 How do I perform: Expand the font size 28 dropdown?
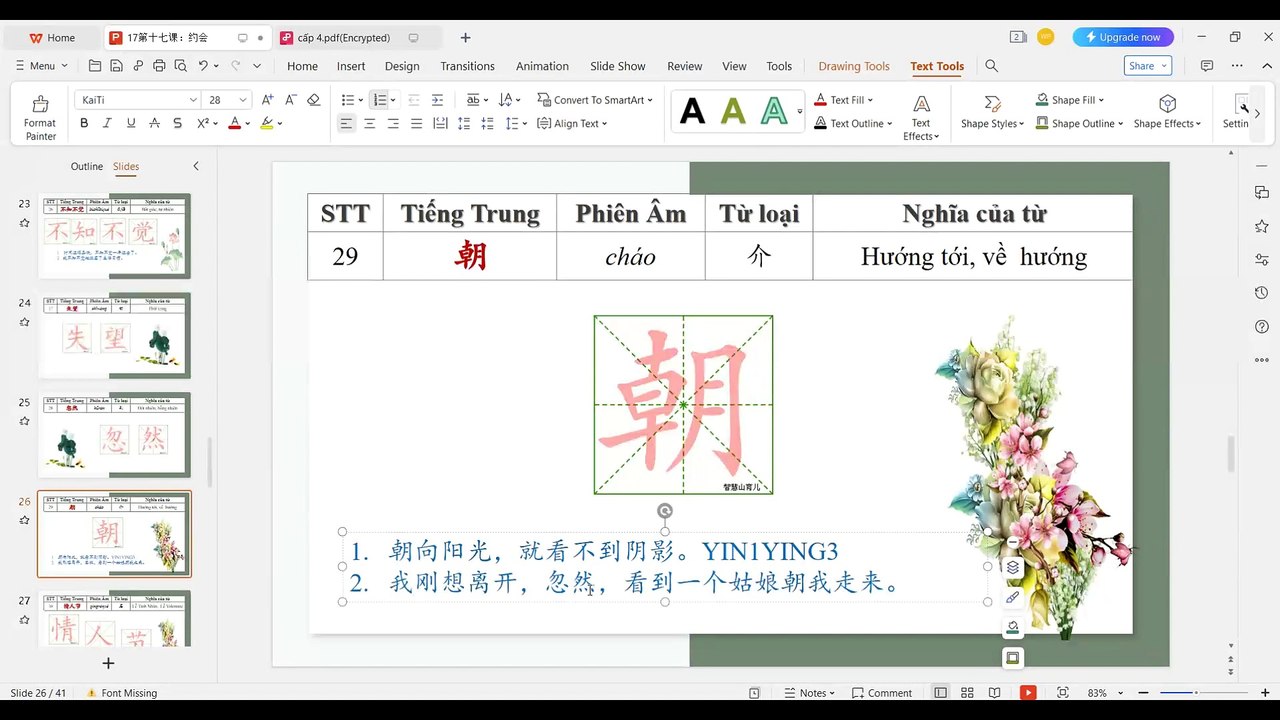coord(242,100)
